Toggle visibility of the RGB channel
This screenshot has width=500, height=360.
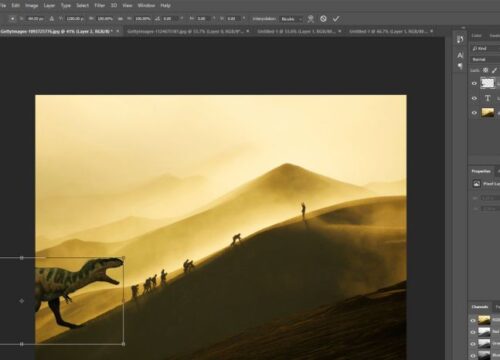(x=473, y=320)
